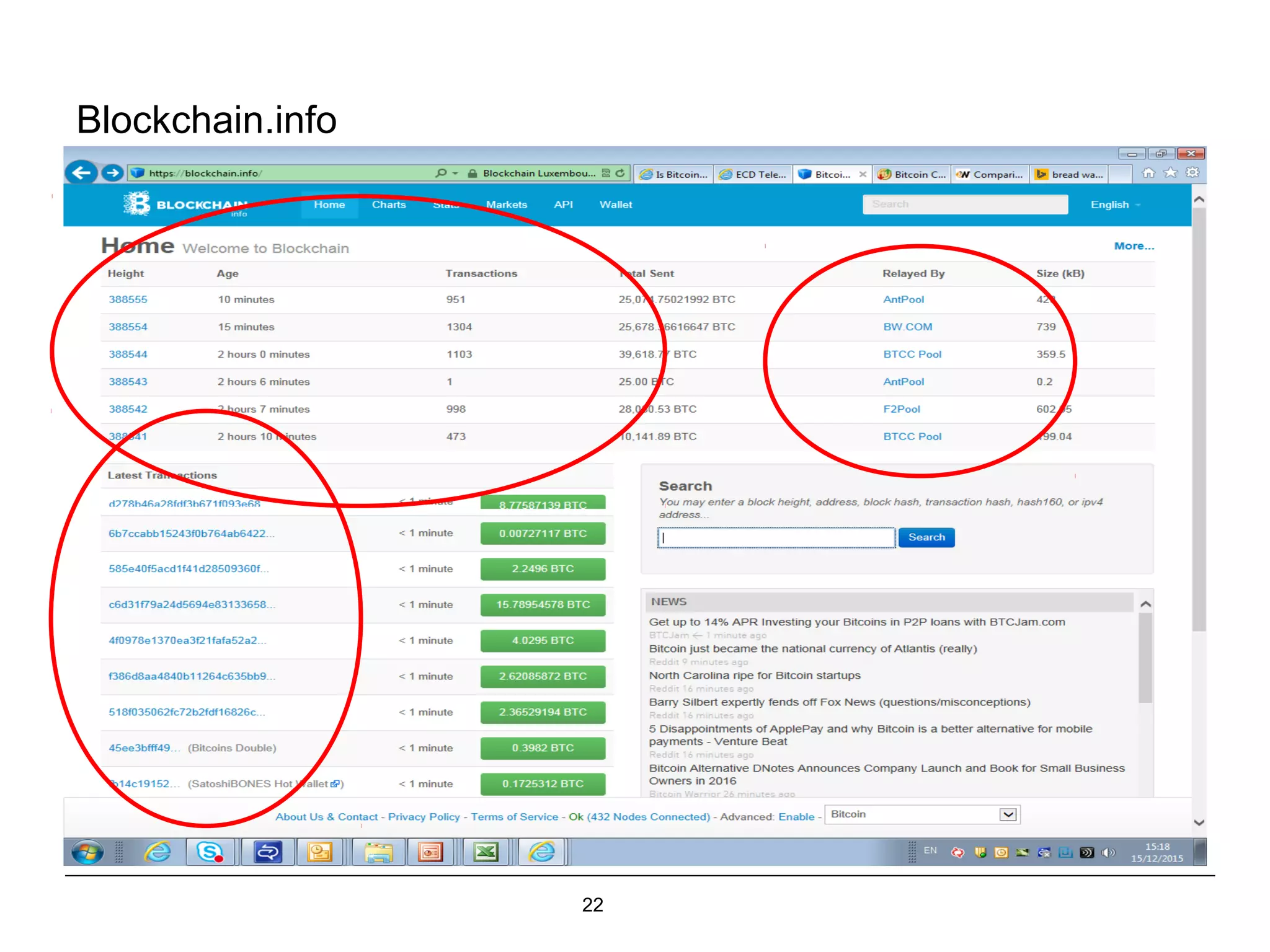Open Skype from the taskbar

tap(210, 852)
